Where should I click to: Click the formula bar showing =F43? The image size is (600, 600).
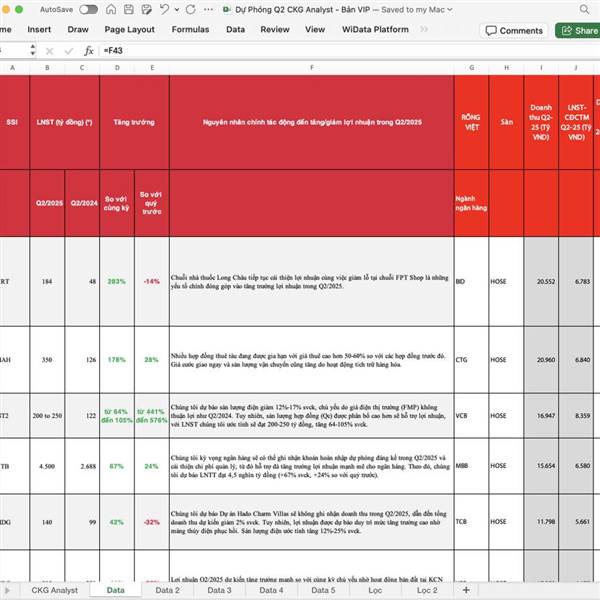(349, 51)
